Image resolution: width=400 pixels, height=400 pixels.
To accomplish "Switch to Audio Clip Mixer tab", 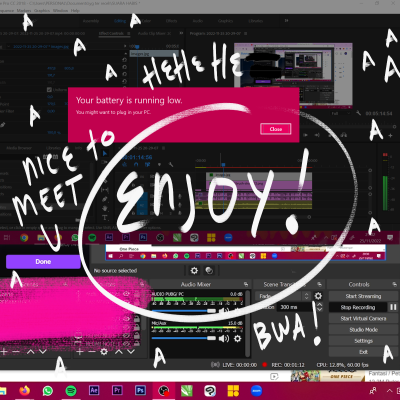I will (154, 33).
